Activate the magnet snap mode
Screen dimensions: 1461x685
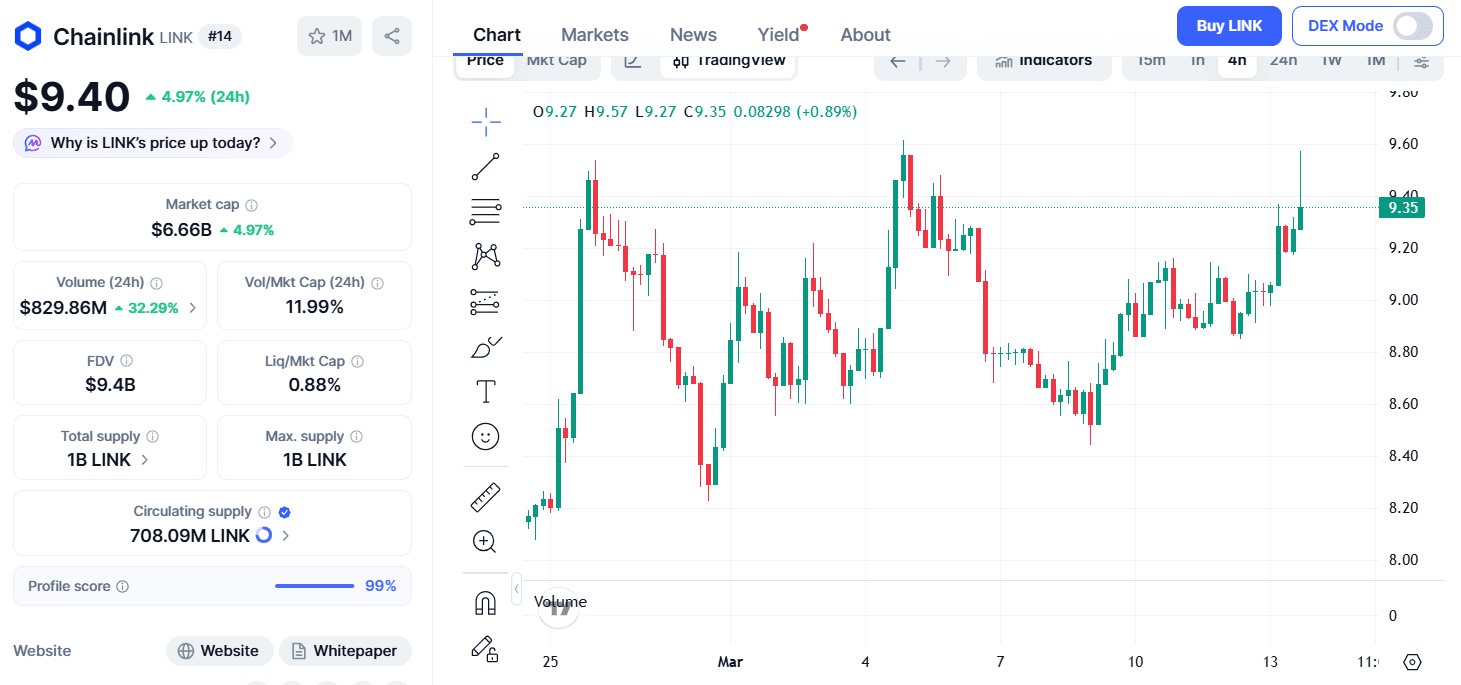[x=486, y=603]
